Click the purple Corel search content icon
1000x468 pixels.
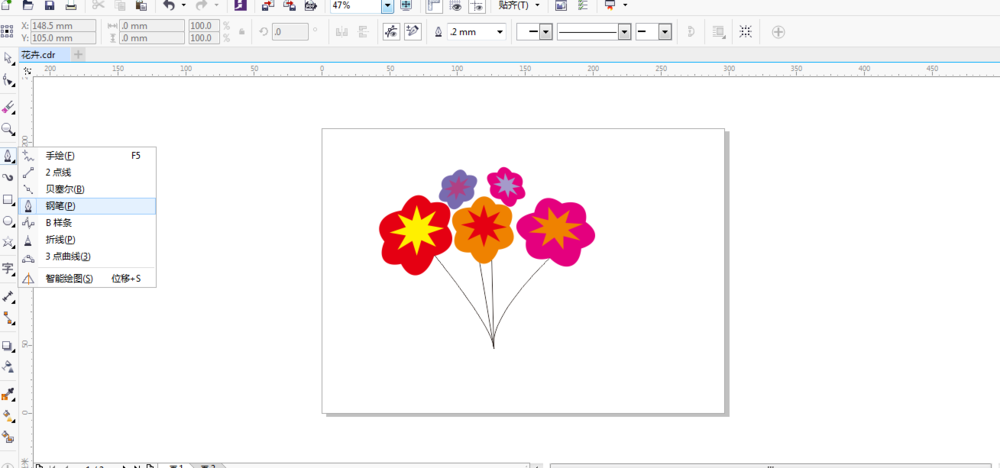click(240, 5)
